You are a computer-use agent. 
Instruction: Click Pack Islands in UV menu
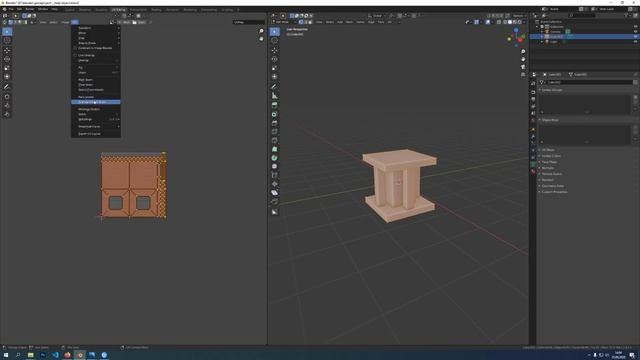[x=96, y=97]
